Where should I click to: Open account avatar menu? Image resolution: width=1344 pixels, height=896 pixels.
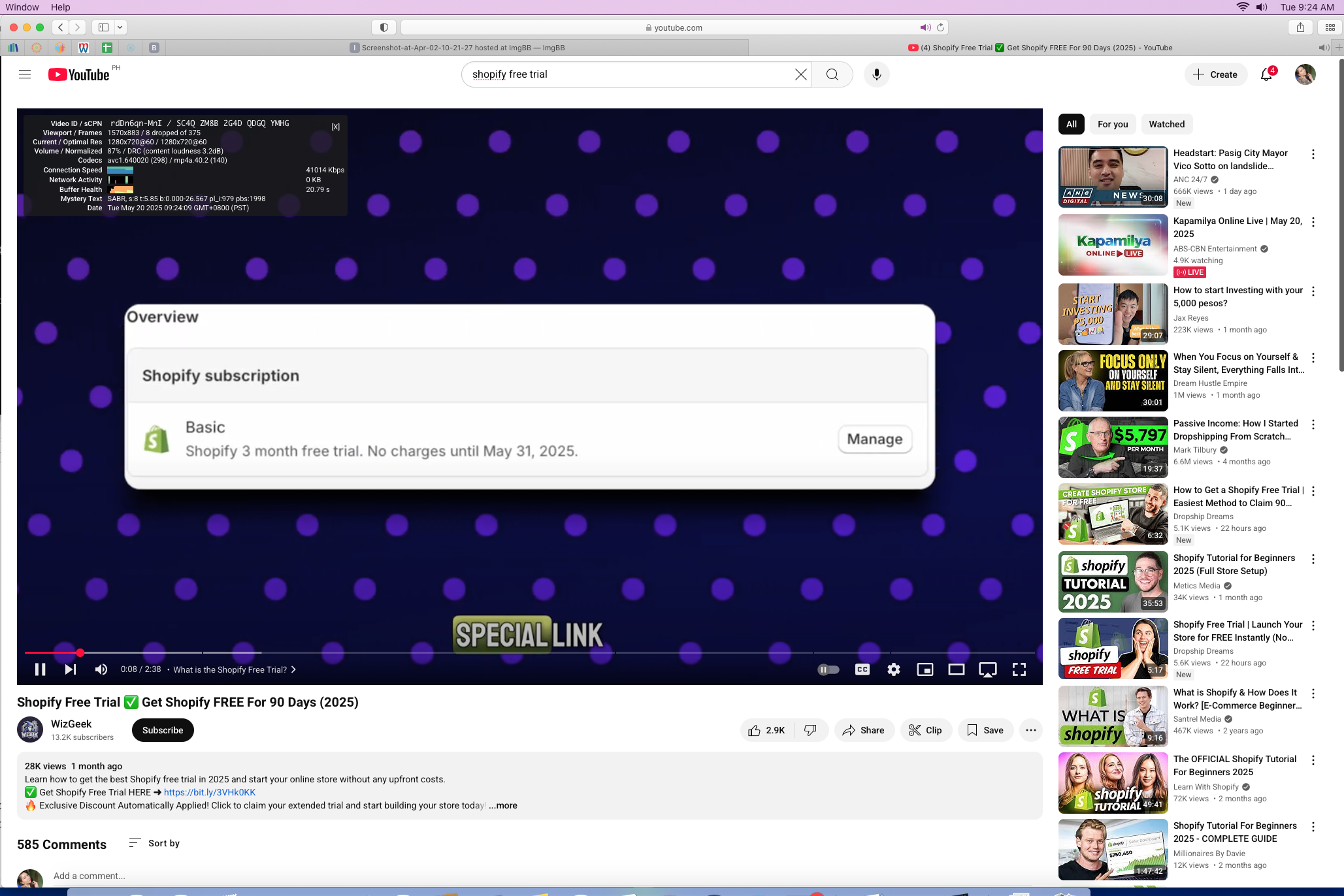[x=1305, y=74]
